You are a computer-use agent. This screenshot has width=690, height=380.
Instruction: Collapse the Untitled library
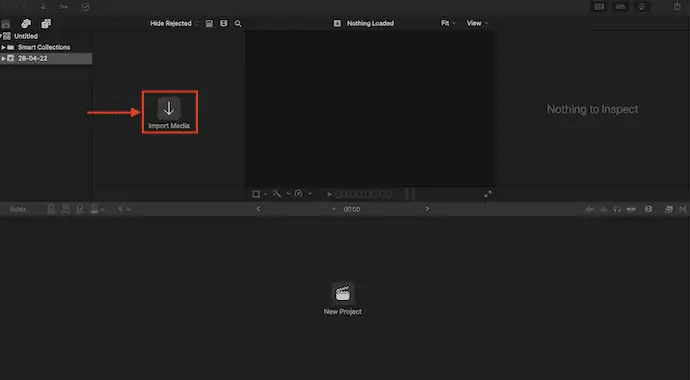coord(1,36)
